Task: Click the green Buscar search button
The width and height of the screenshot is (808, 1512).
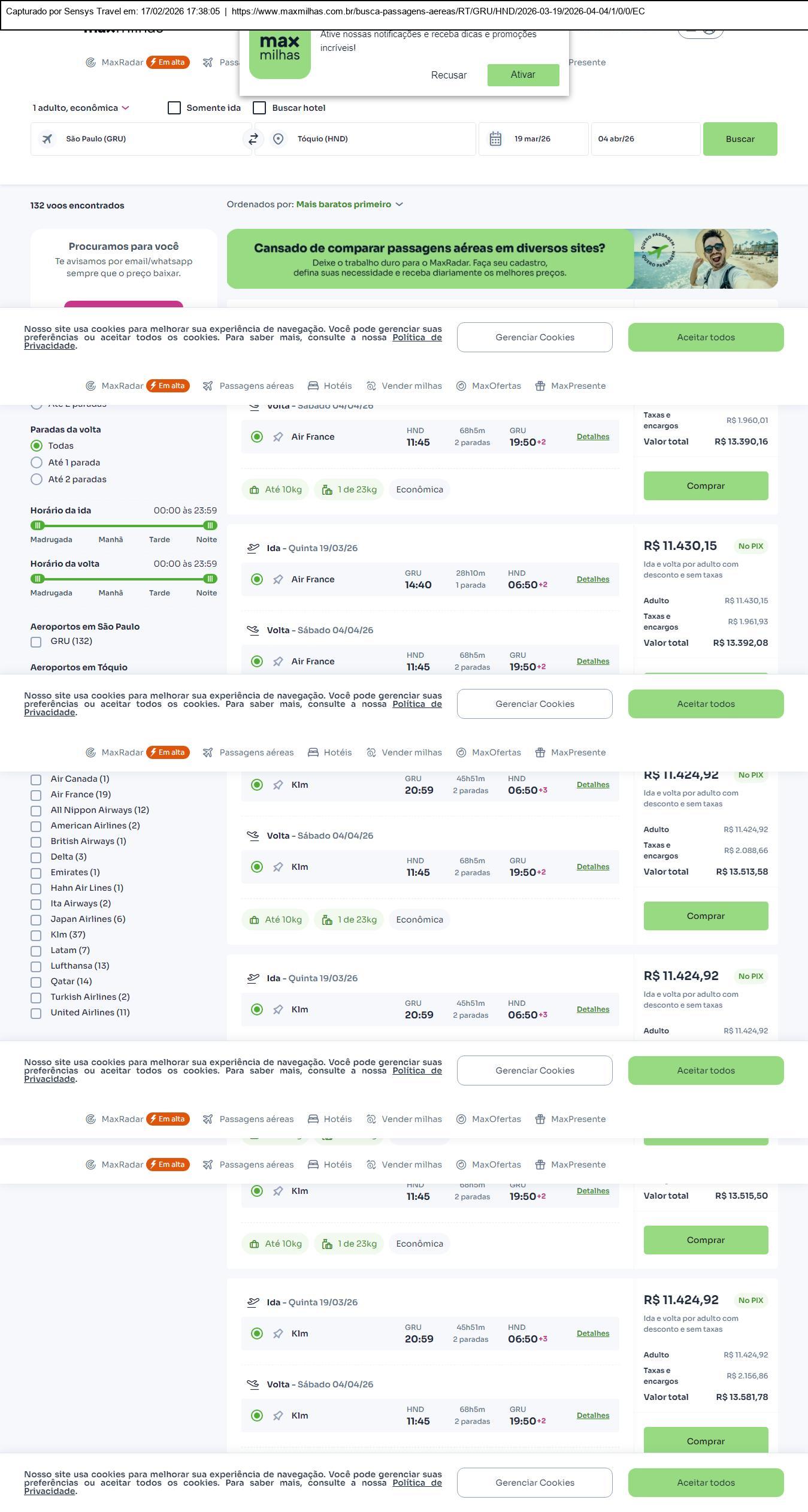Action: click(740, 139)
